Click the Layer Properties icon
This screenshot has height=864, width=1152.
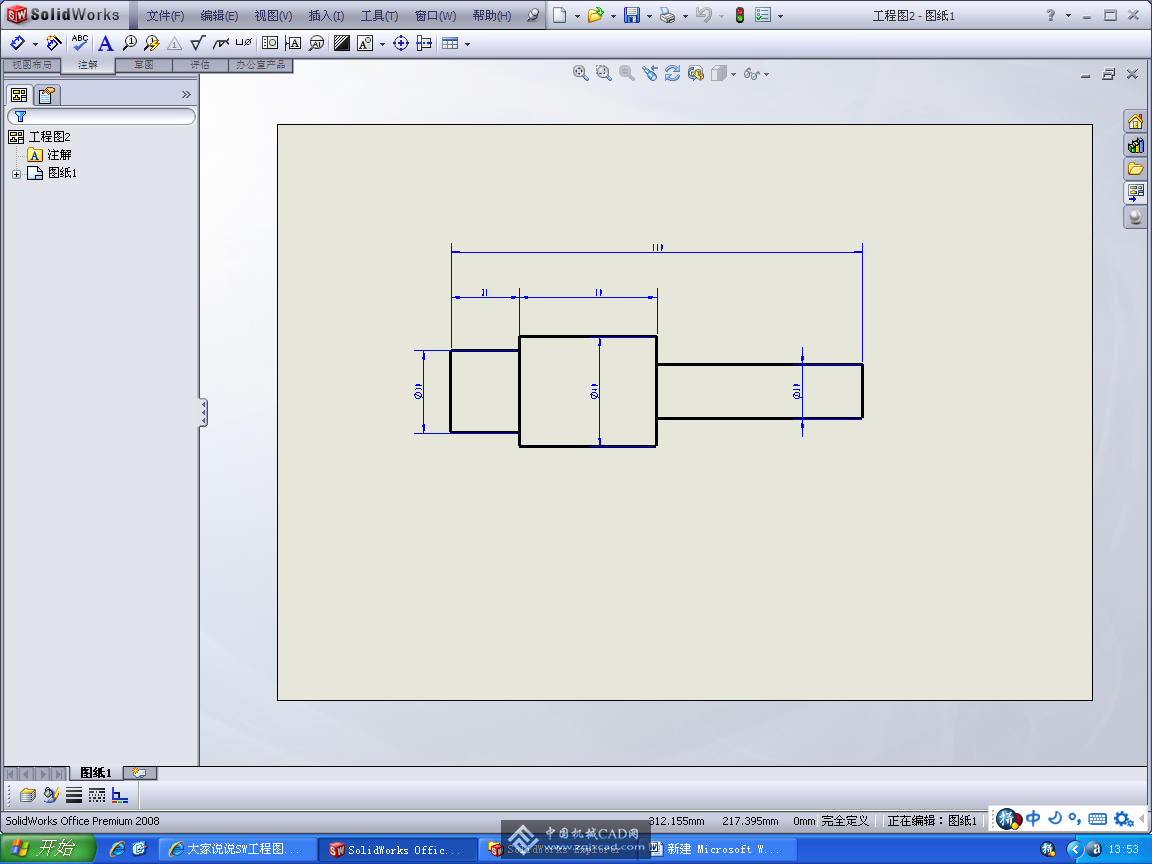click(x=28, y=795)
